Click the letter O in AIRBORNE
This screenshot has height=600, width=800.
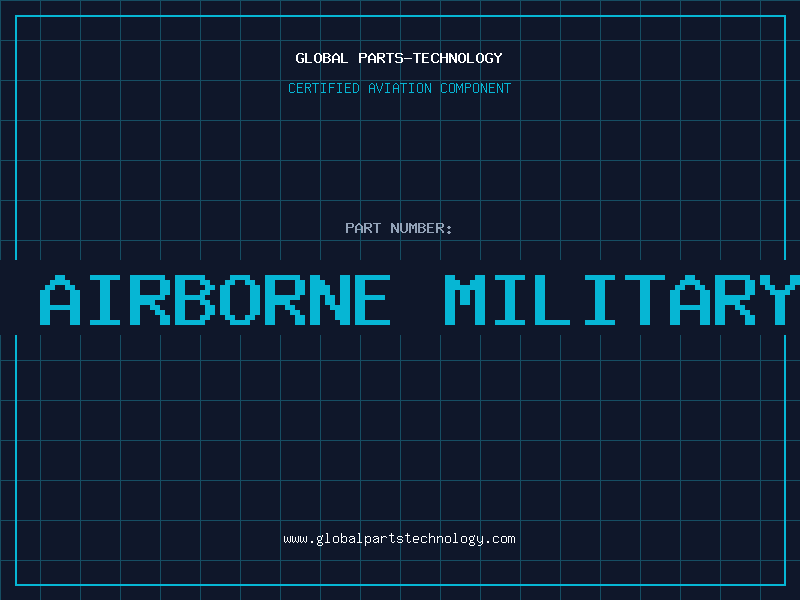point(240,300)
